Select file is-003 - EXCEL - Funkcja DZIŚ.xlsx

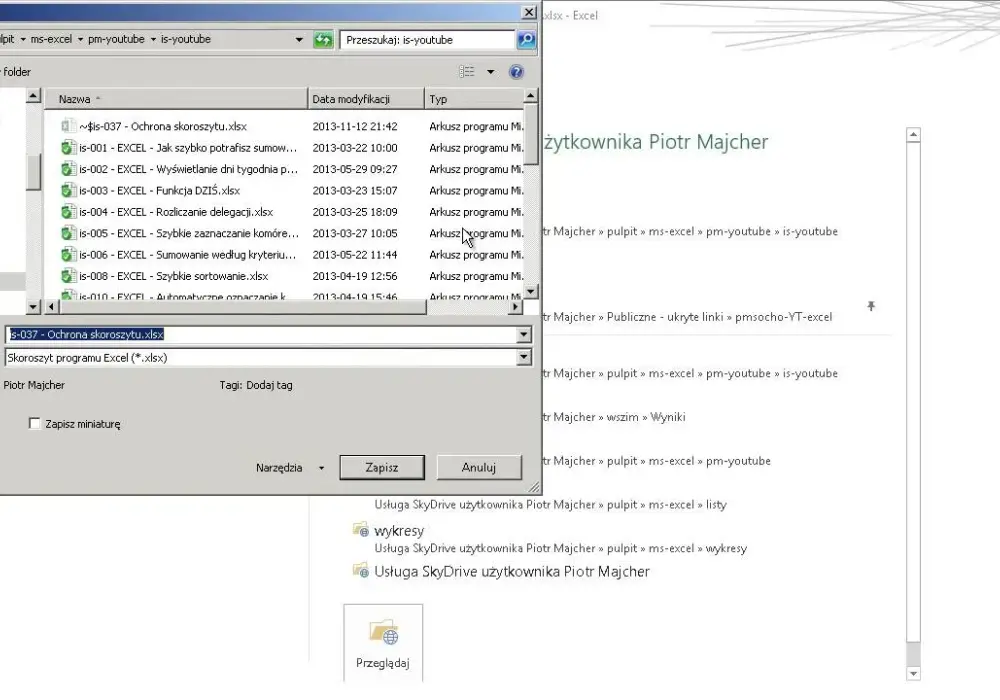point(159,191)
